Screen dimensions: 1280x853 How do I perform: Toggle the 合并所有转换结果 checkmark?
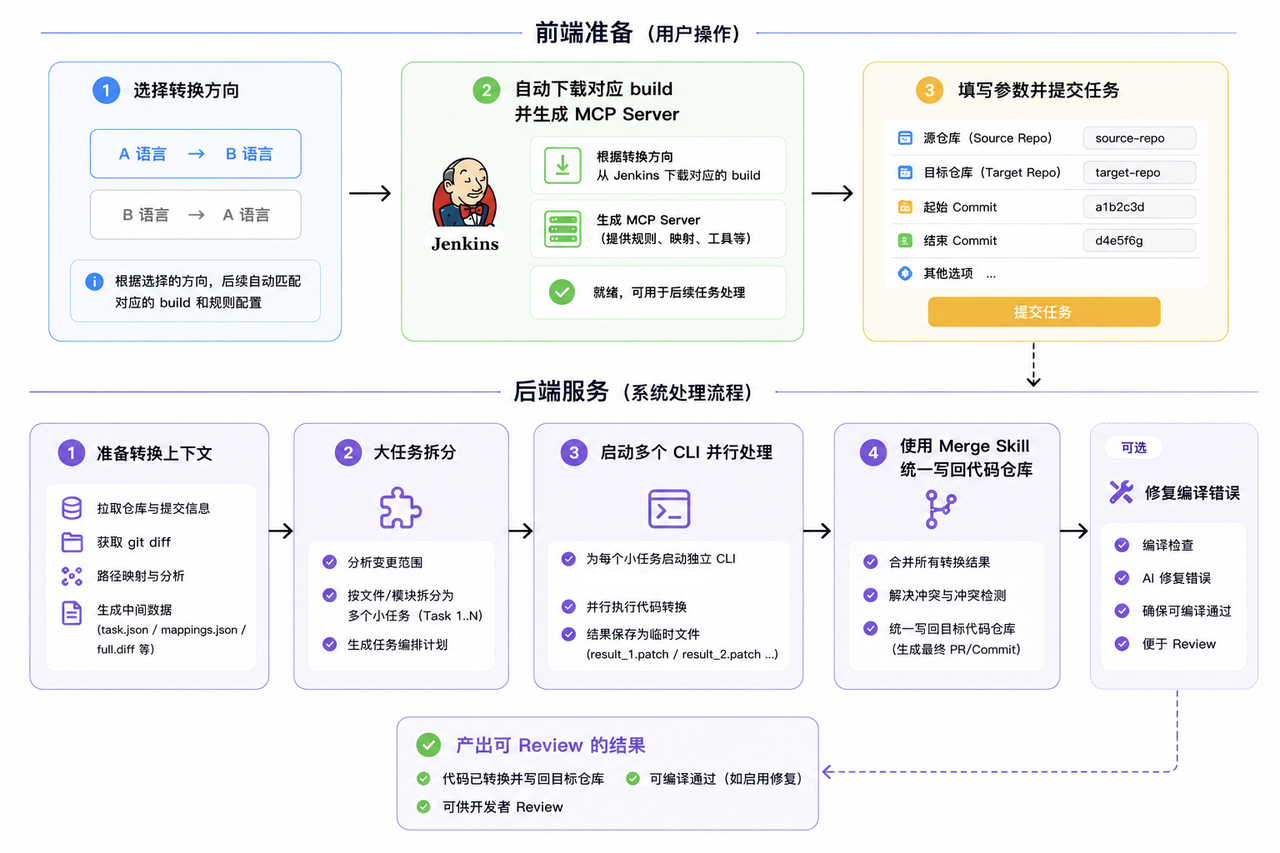pyautogui.click(x=869, y=562)
